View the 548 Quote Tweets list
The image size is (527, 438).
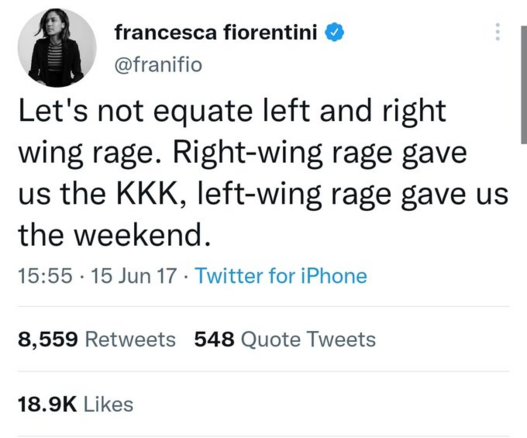tap(285, 339)
